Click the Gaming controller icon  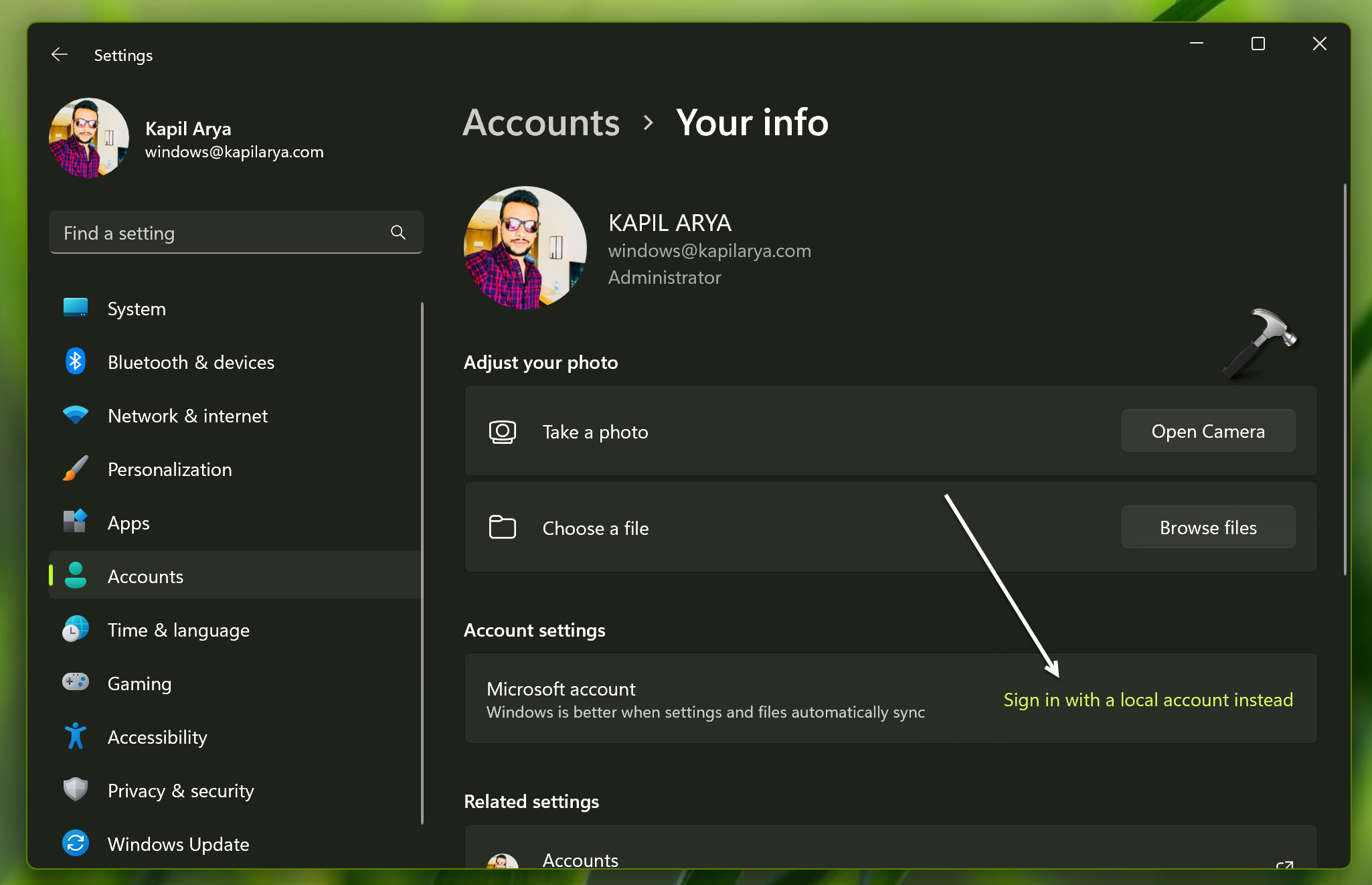tap(76, 682)
